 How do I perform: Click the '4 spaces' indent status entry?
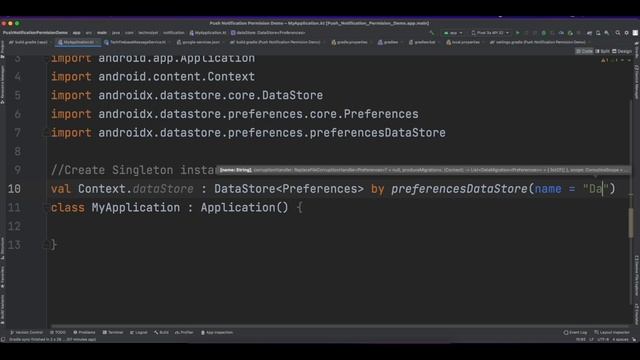620,340
